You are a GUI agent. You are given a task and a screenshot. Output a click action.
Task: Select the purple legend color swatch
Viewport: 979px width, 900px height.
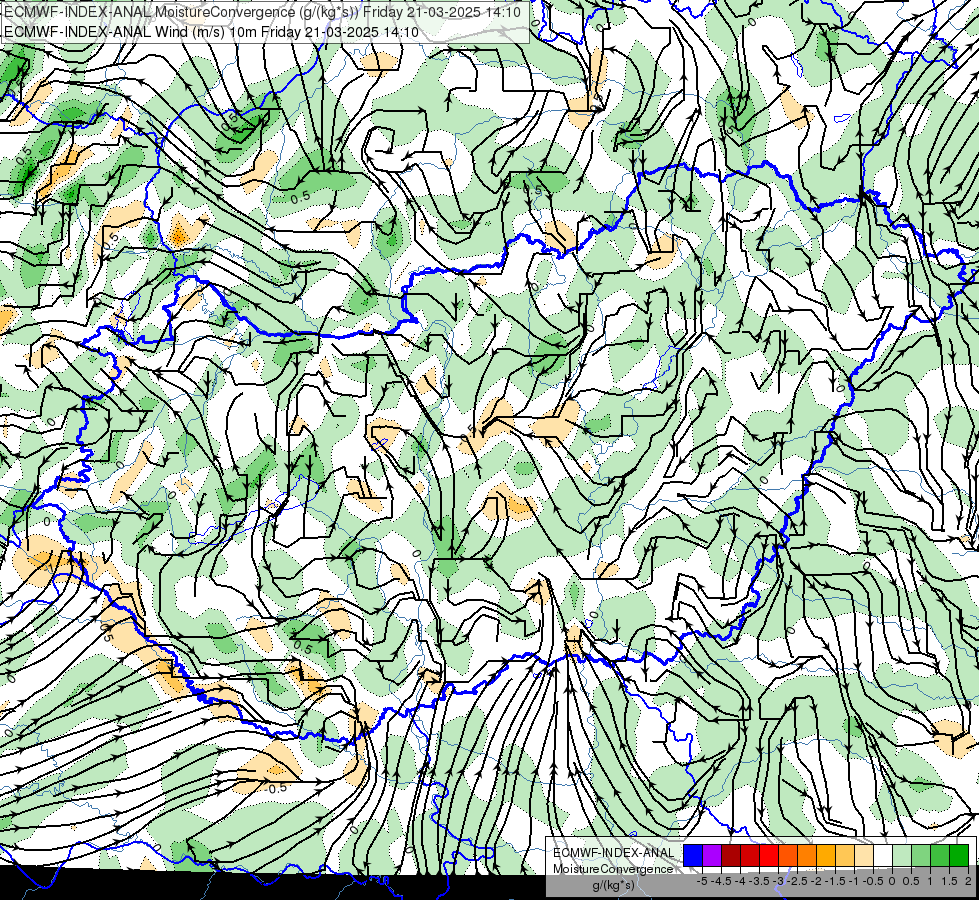pos(712,855)
